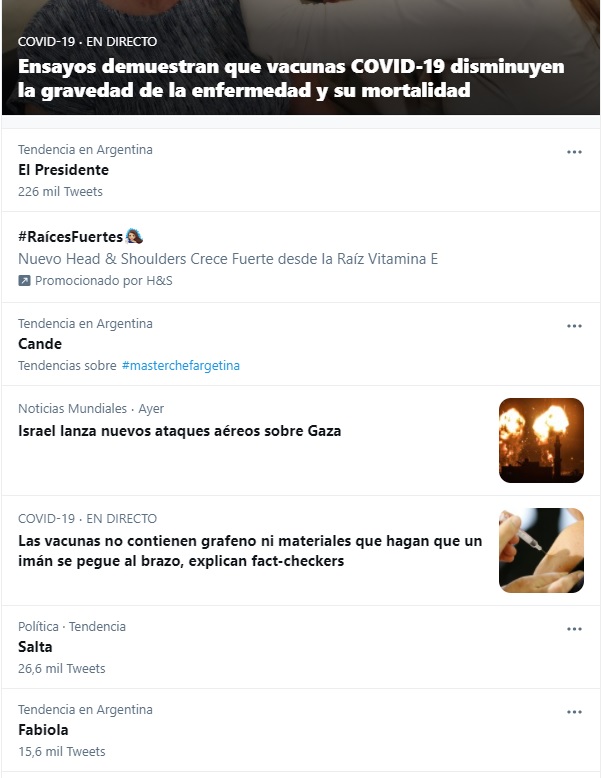
Task: Open the El Presidente trending topic
Action: click(x=301, y=170)
